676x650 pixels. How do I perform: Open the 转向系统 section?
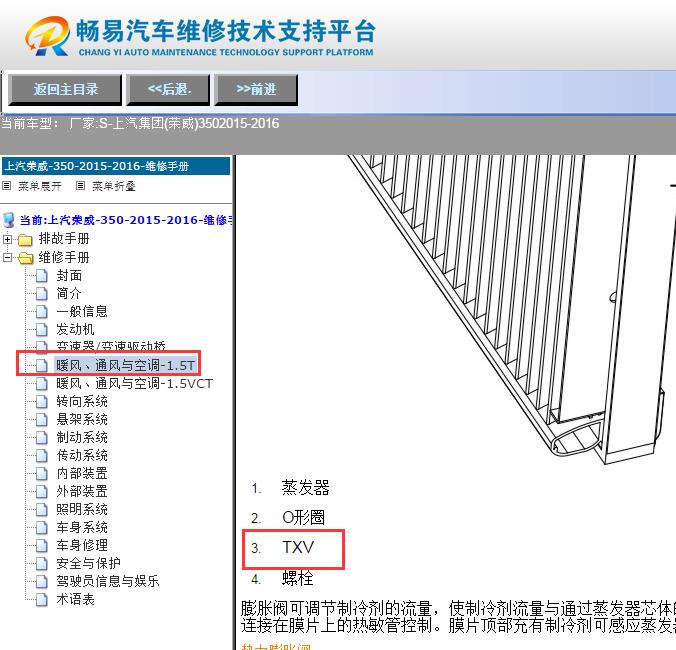pos(82,402)
